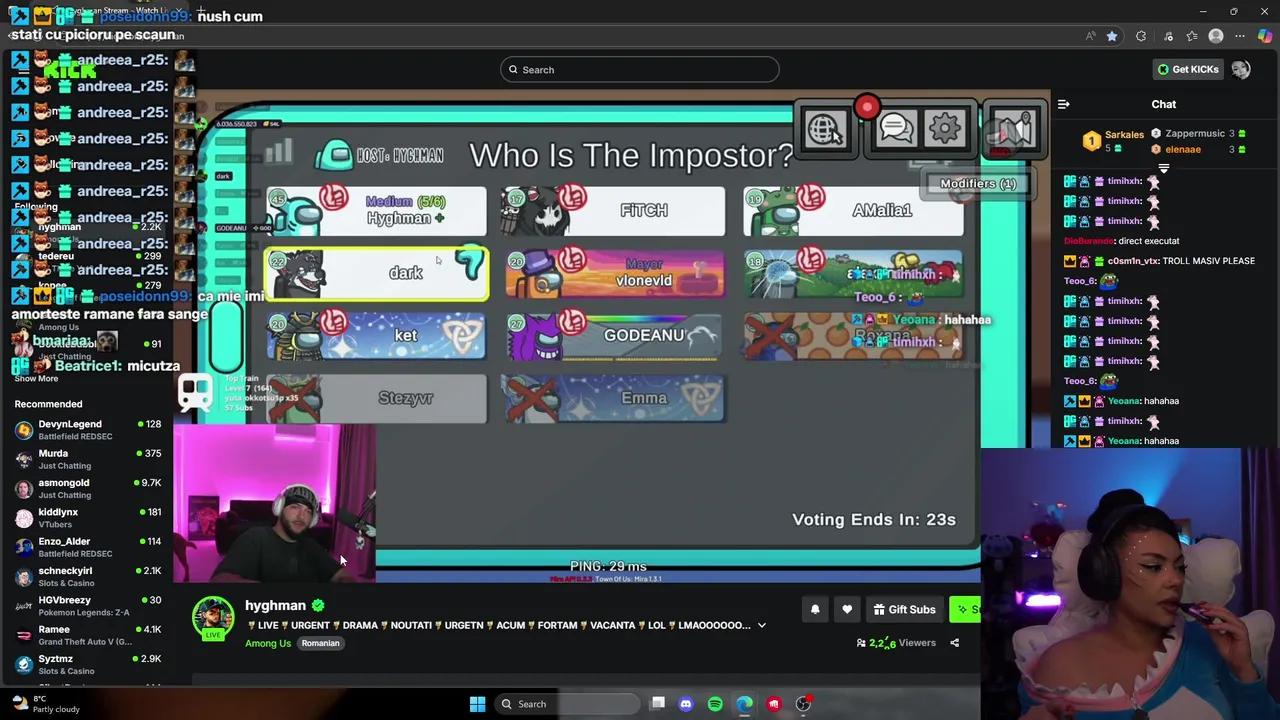Open Enzo_Alder recommended channel
The image size is (1280, 720).
pyautogui.click(x=88, y=547)
